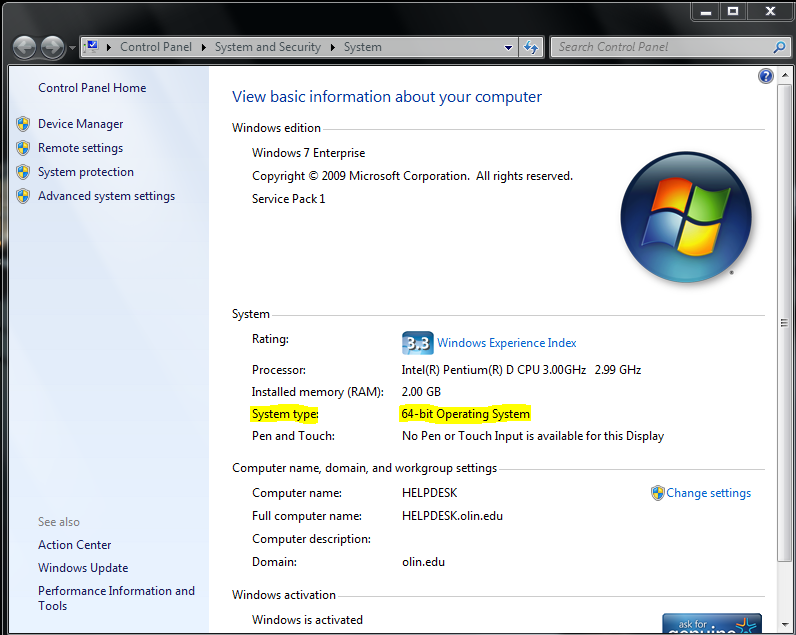This screenshot has height=635, width=796.
Task: Close the System window
Action: pos(770,11)
